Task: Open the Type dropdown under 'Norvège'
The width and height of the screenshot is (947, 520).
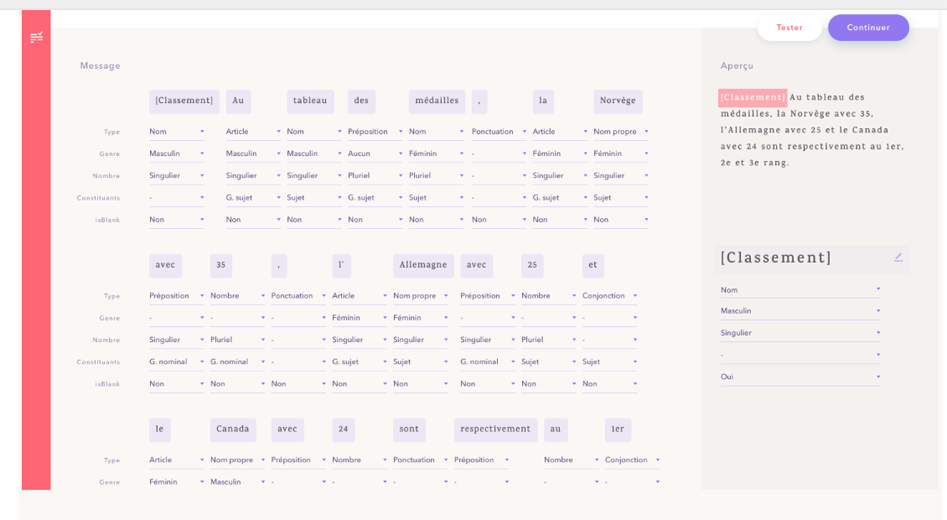Action: [621, 132]
